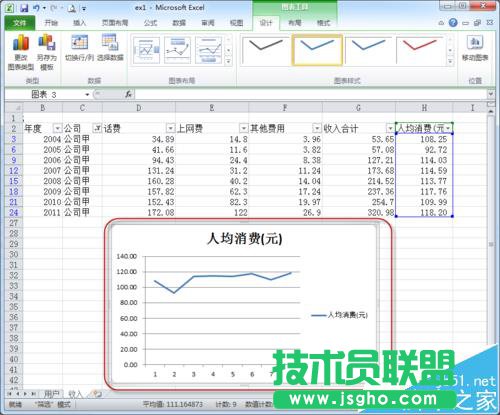Click the vertical scrollbar up arrow

pyautogui.click(x=491, y=111)
